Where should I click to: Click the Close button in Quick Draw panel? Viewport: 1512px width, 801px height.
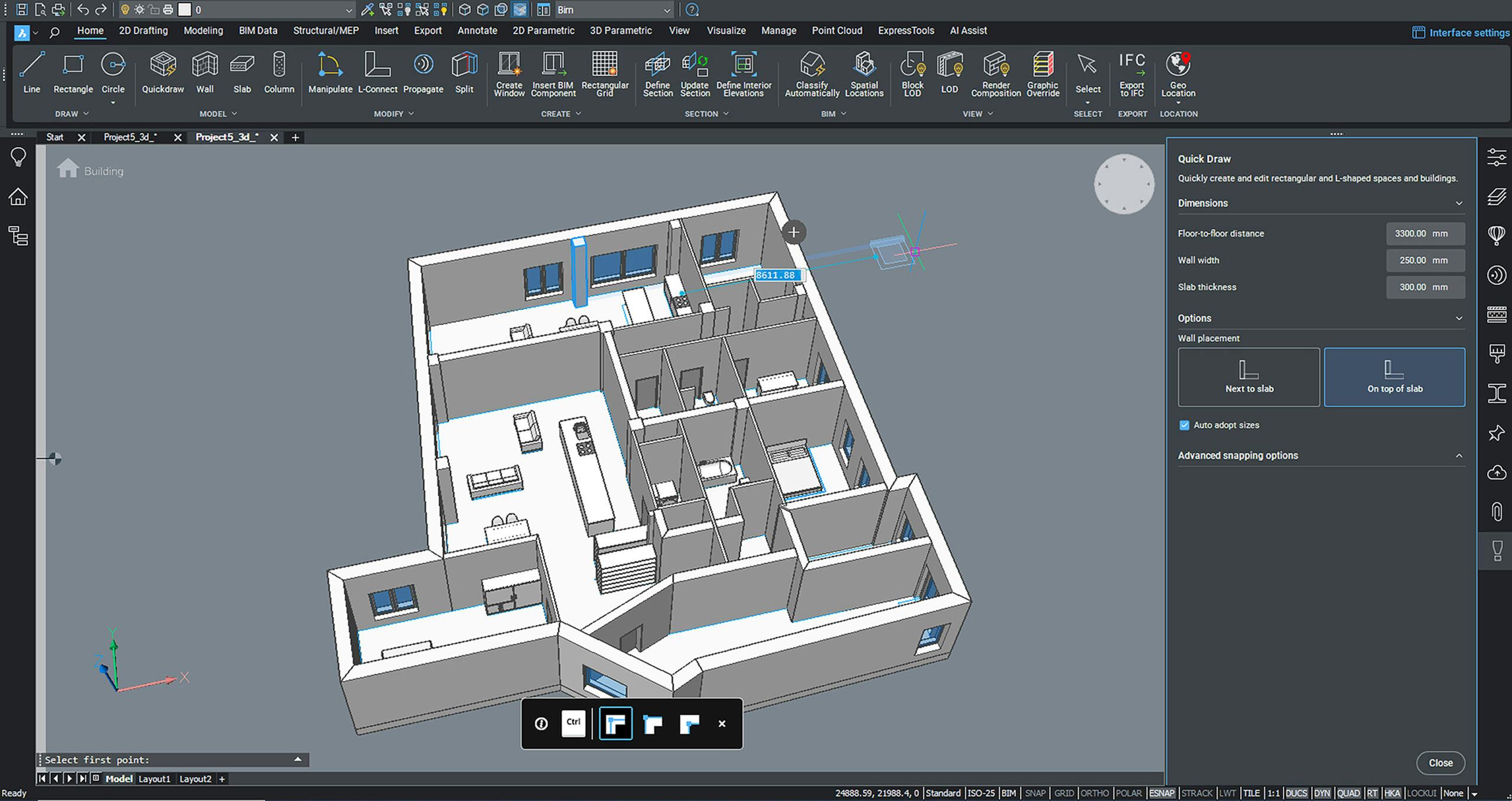coord(1440,763)
